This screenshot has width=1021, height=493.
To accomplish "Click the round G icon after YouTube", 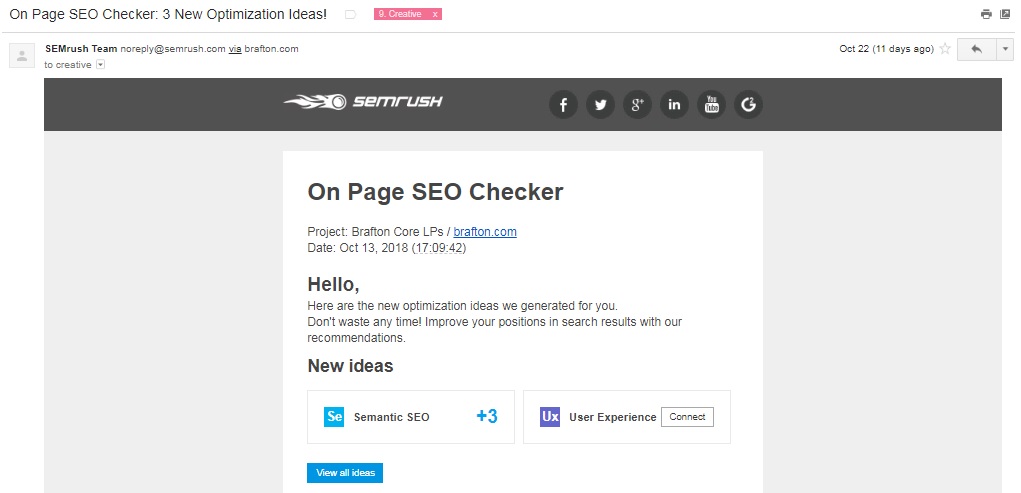I will (748, 104).
